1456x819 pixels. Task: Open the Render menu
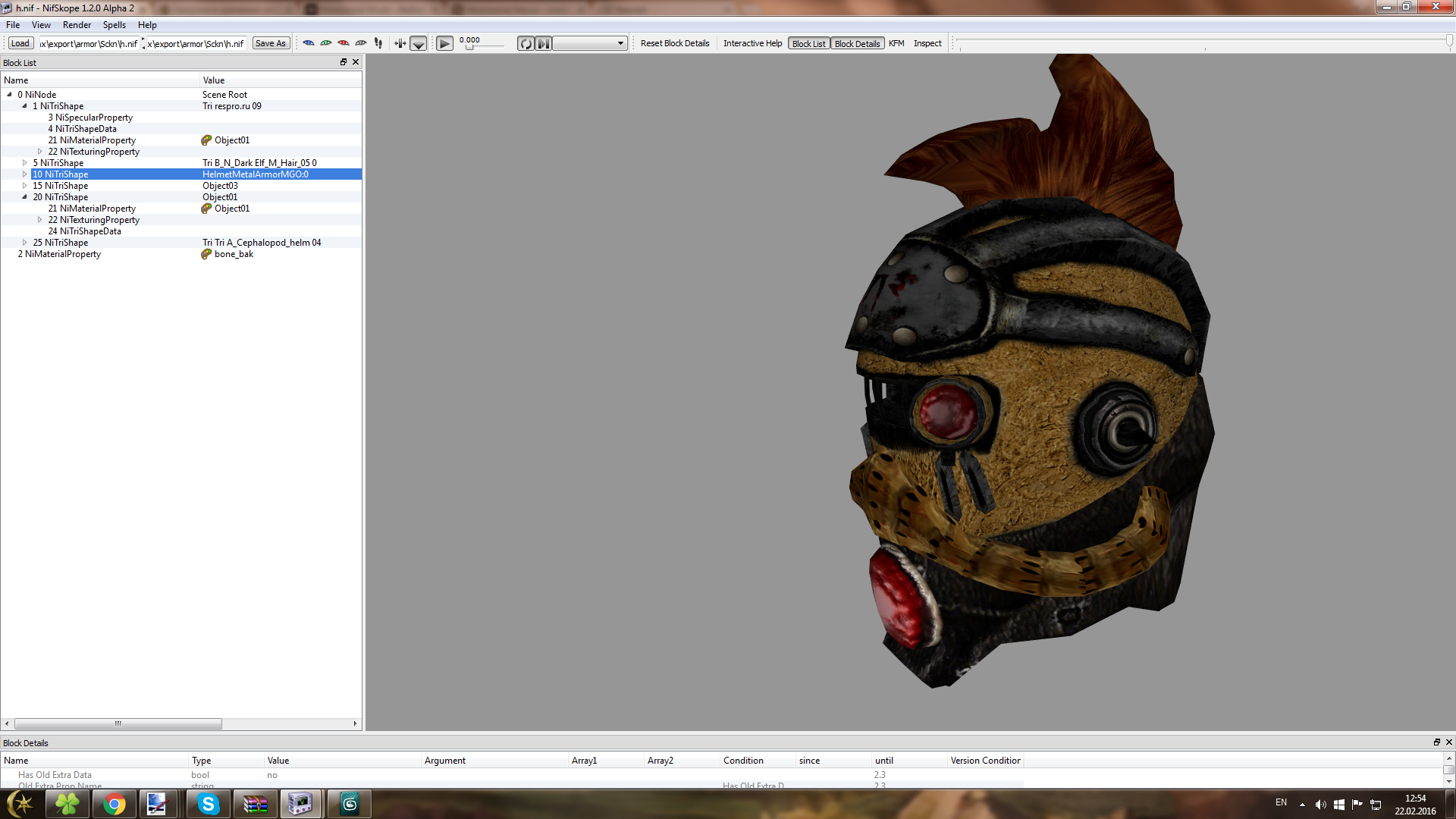point(77,25)
